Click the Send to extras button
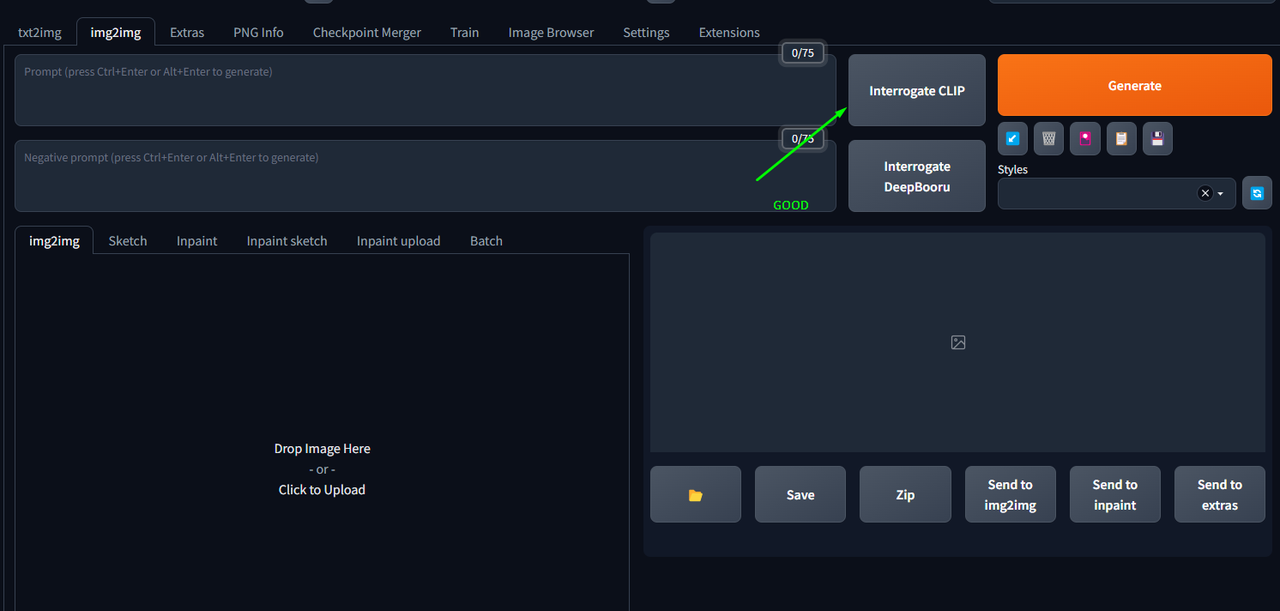Screen dimensions: 1280x611 tap(1220, 494)
